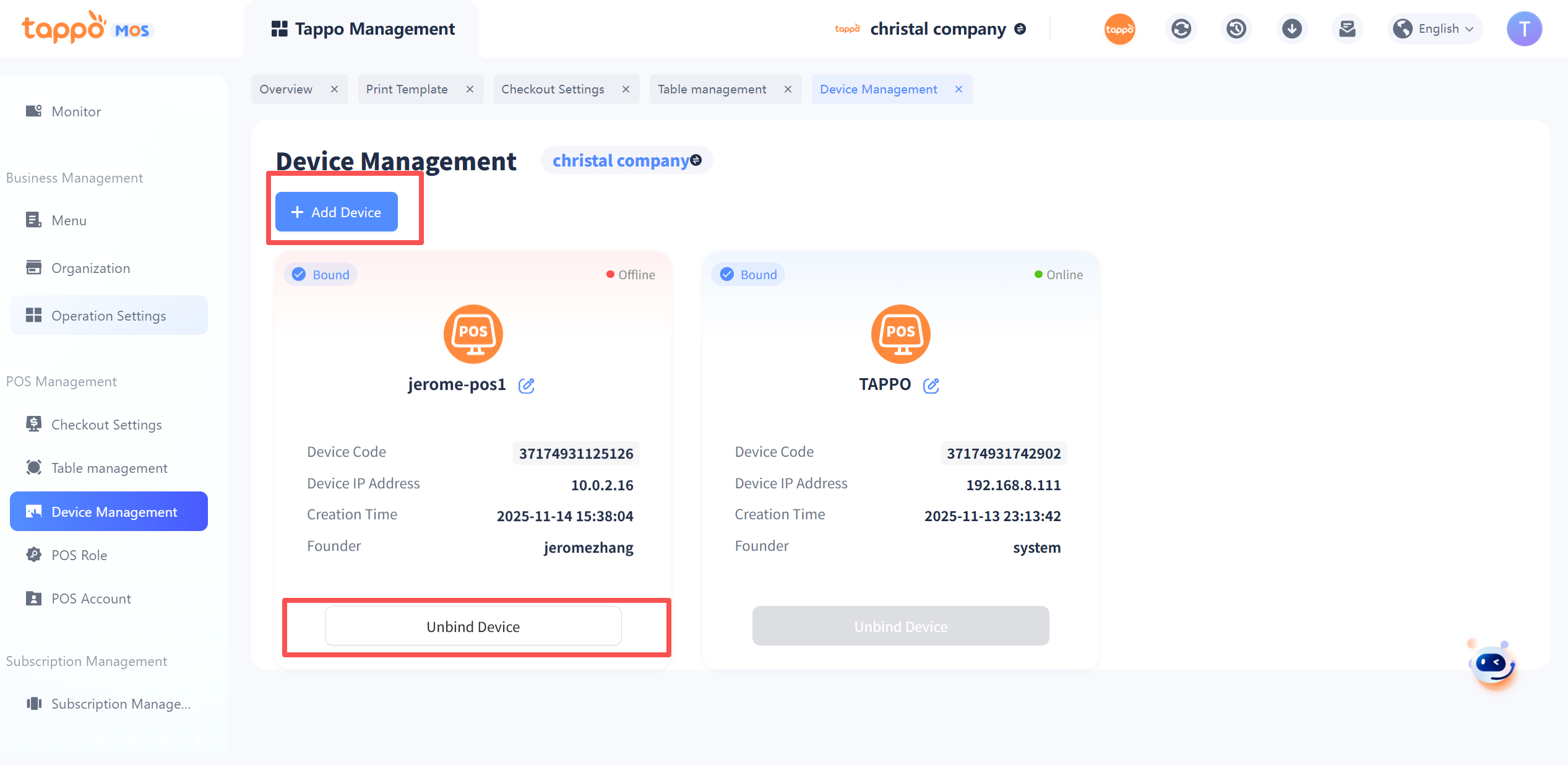Click the user avatar T
The width and height of the screenshot is (1568, 765).
[x=1523, y=29]
